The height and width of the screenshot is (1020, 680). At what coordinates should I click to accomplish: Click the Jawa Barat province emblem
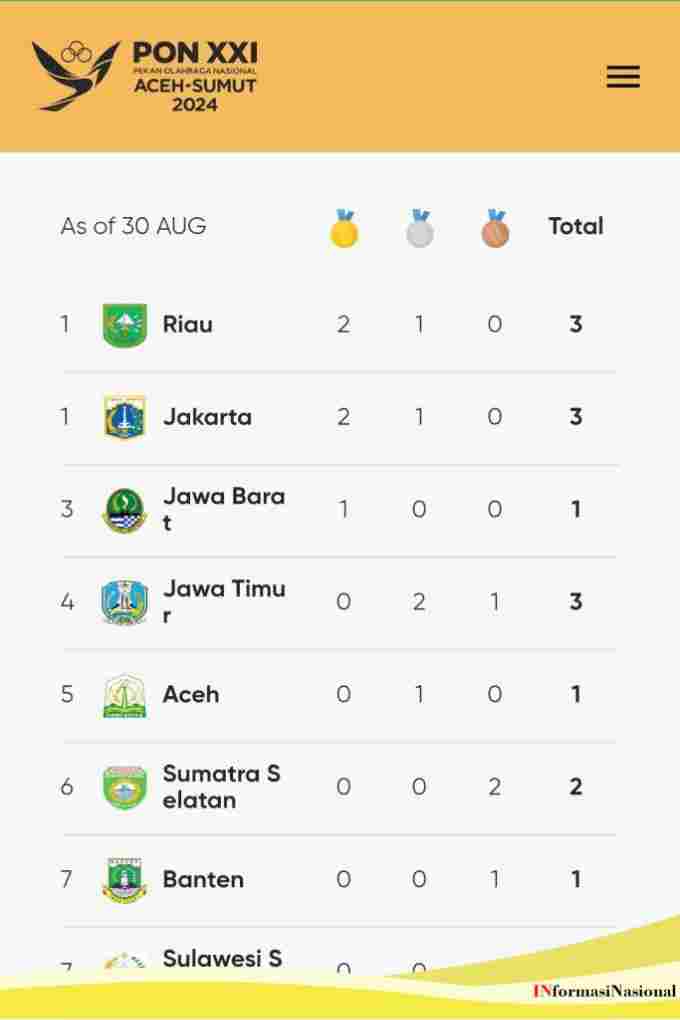pos(125,510)
